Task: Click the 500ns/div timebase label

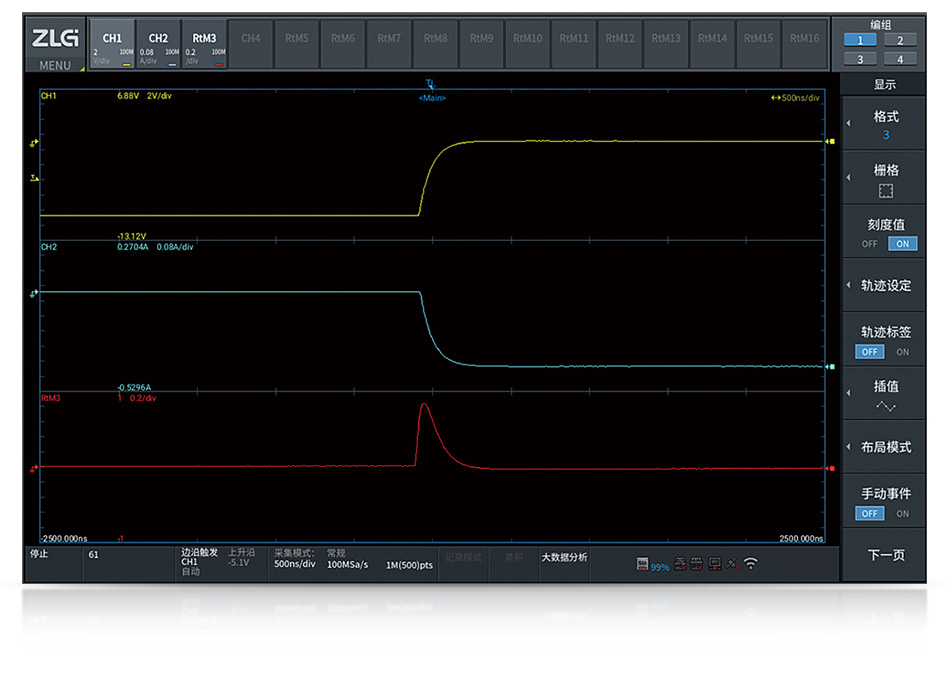Action: pos(796,98)
